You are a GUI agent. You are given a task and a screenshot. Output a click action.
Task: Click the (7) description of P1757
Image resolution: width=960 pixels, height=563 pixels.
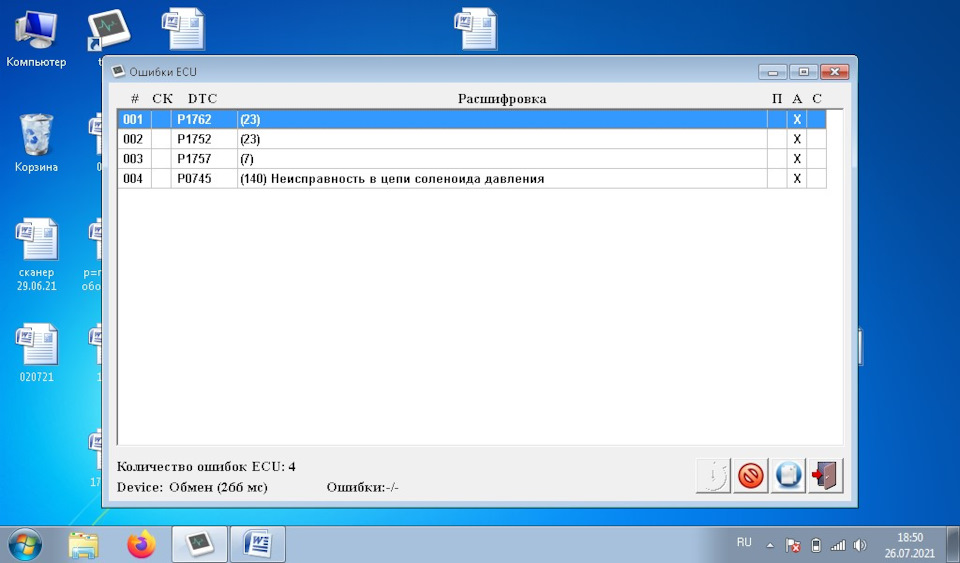tap(247, 159)
